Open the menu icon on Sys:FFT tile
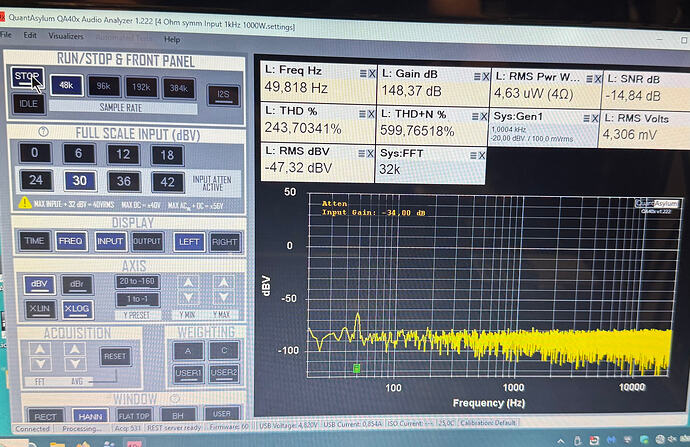The image size is (690, 447). click(473, 155)
